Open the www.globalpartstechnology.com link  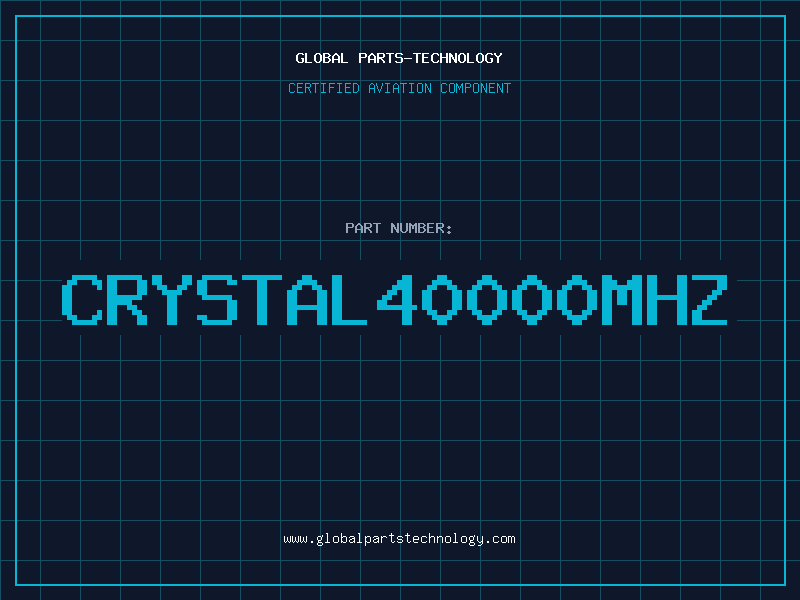click(x=399, y=539)
